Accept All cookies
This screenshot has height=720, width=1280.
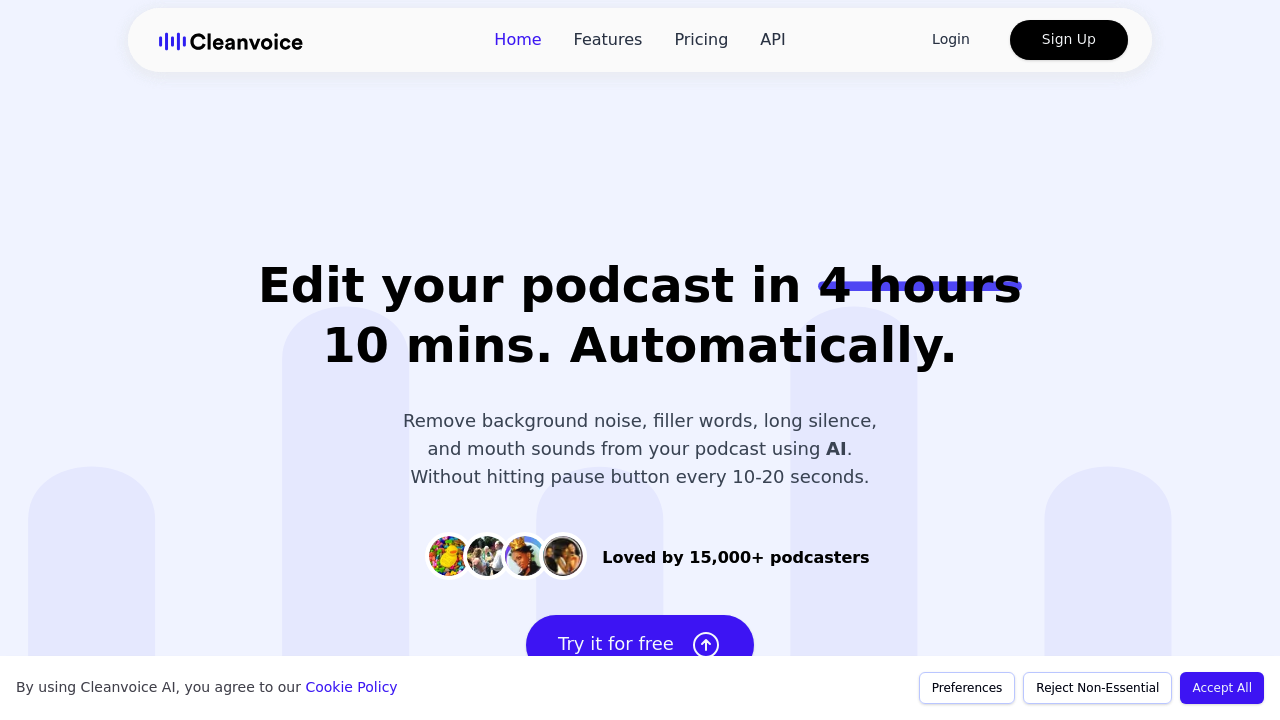1221,688
